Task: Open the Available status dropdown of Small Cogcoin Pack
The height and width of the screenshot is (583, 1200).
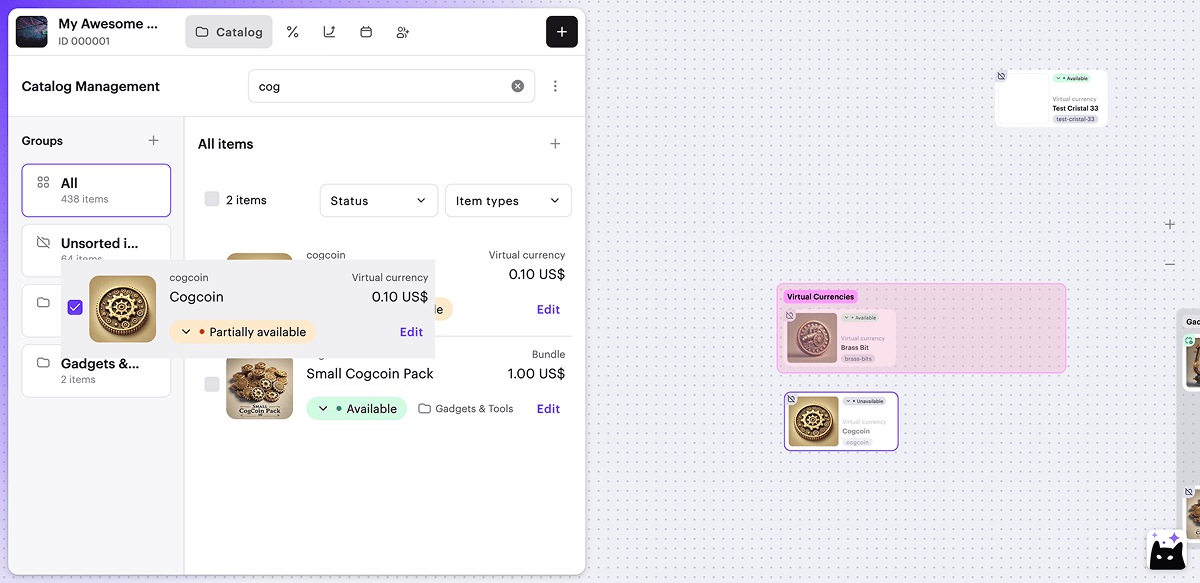Action: [x=356, y=409]
